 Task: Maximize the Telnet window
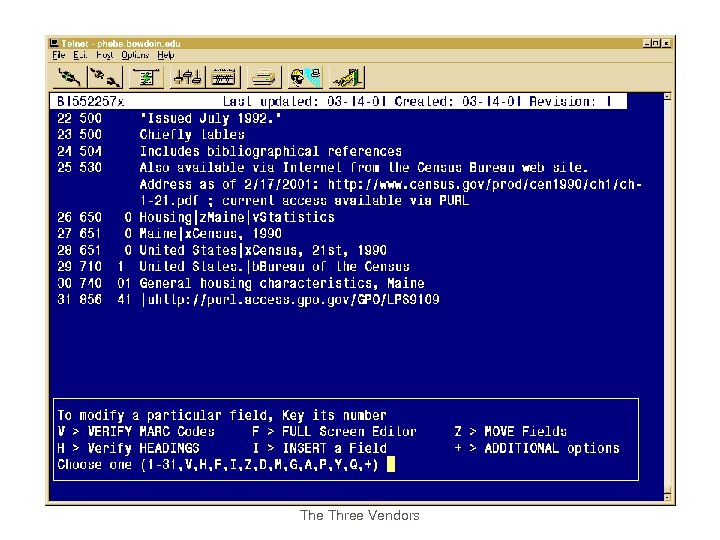[656, 43]
